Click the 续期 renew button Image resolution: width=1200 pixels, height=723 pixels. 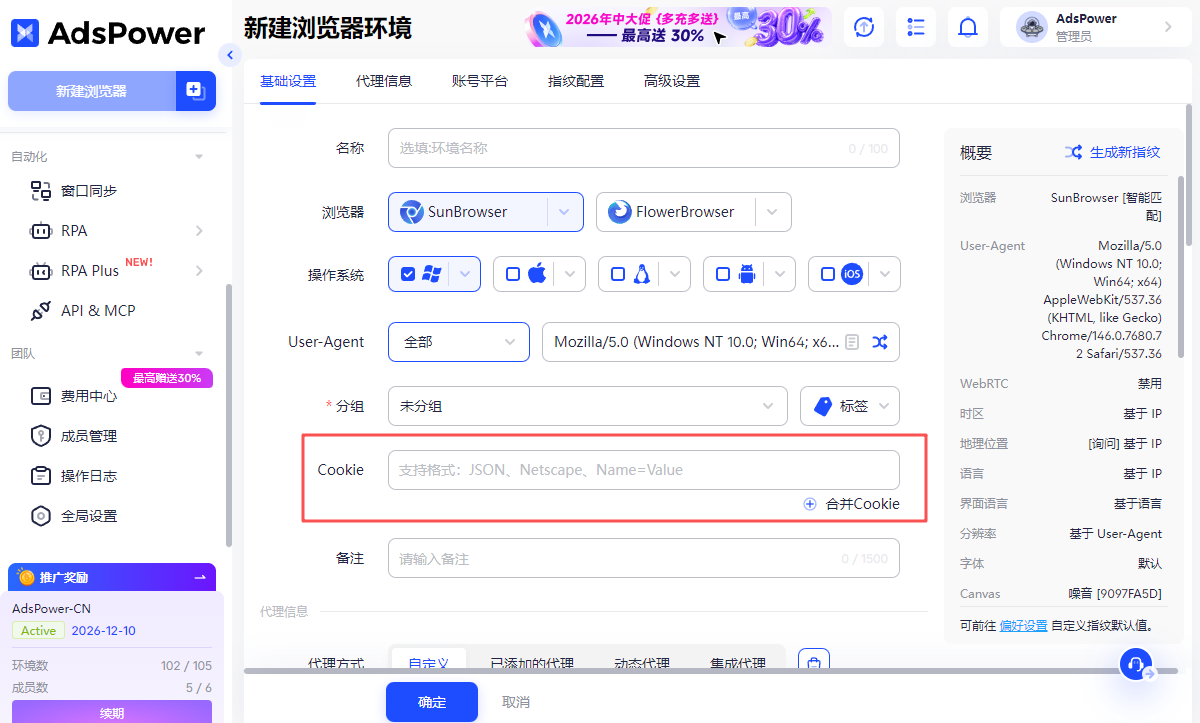pos(112,713)
